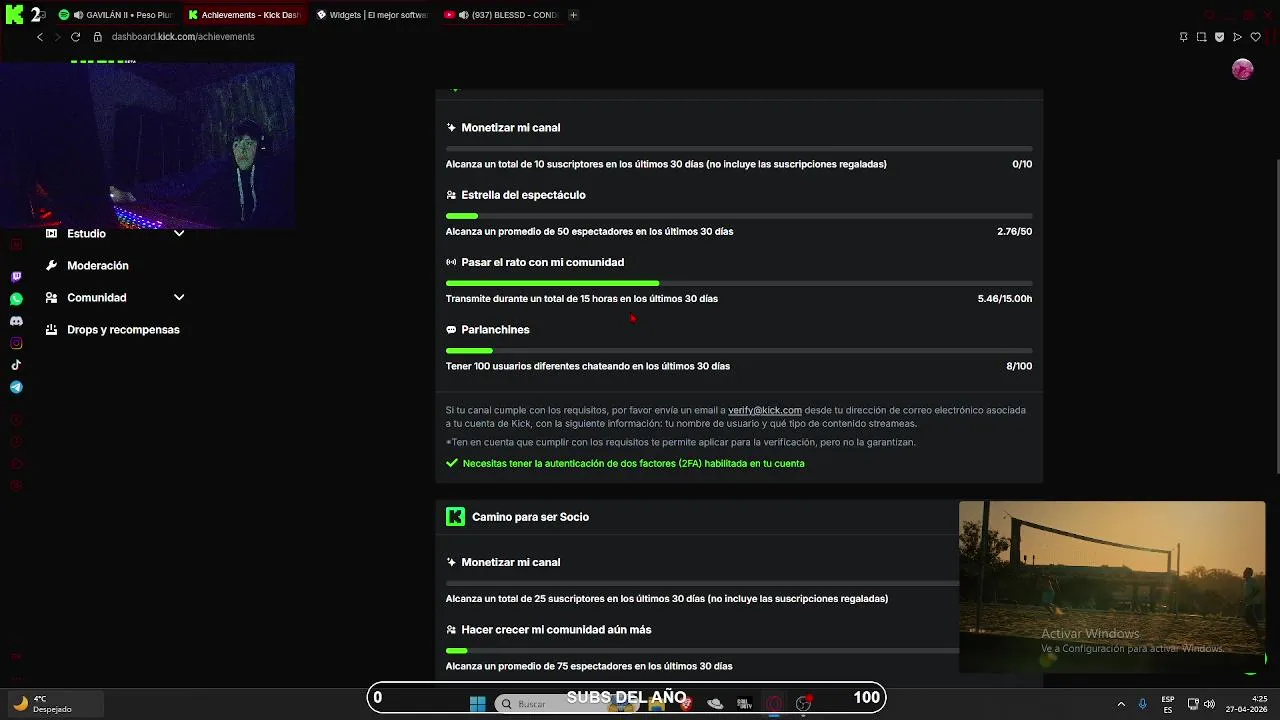Switch to the Widgets browser tab
This screenshot has width=1280, height=720.
pos(372,15)
